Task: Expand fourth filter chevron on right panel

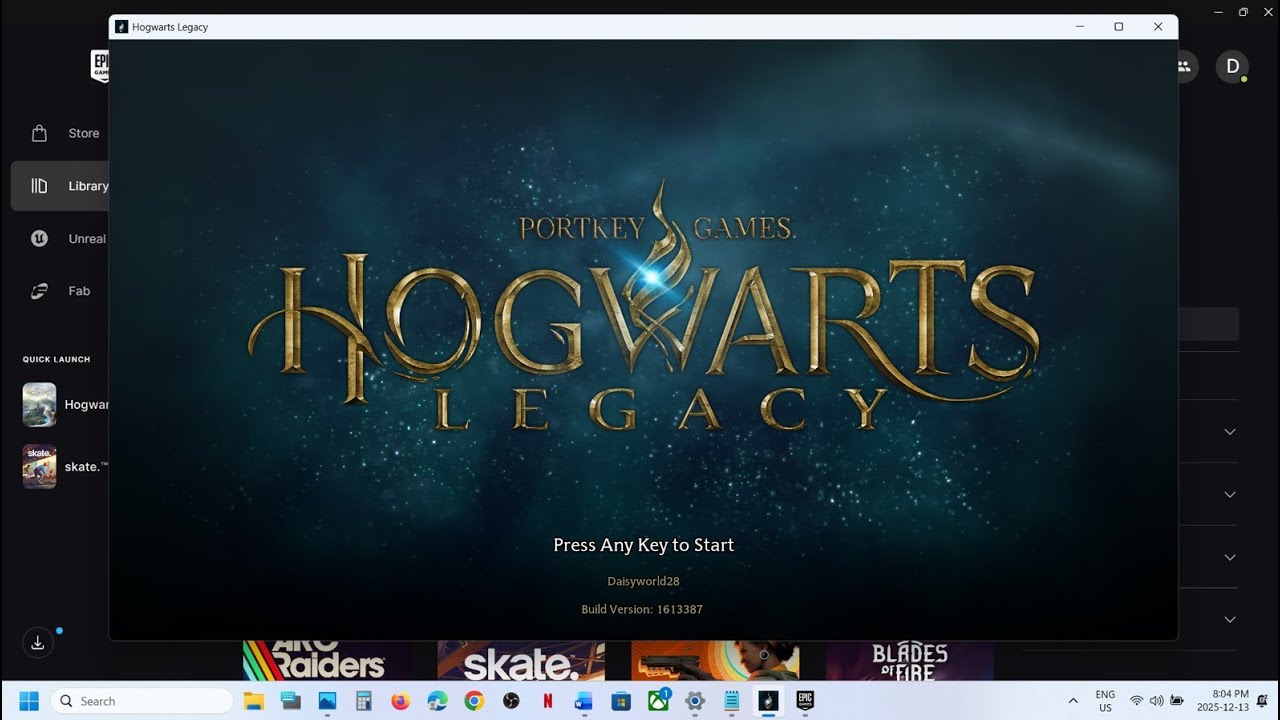Action: [1230, 619]
